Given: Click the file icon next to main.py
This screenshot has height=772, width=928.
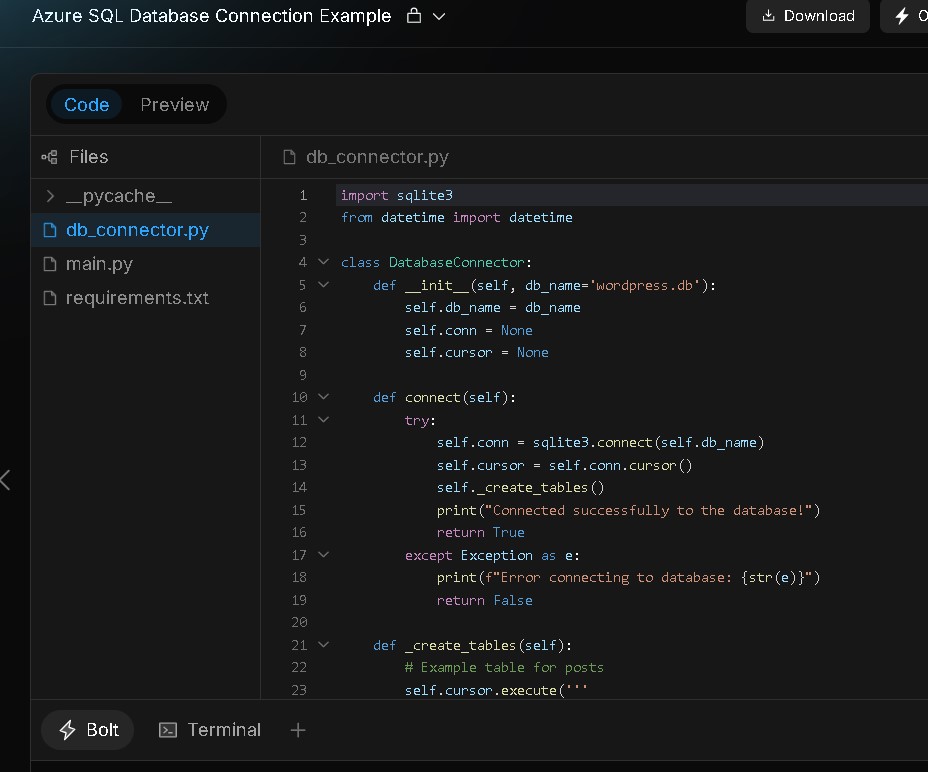Looking at the screenshot, I should coord(50,264).
